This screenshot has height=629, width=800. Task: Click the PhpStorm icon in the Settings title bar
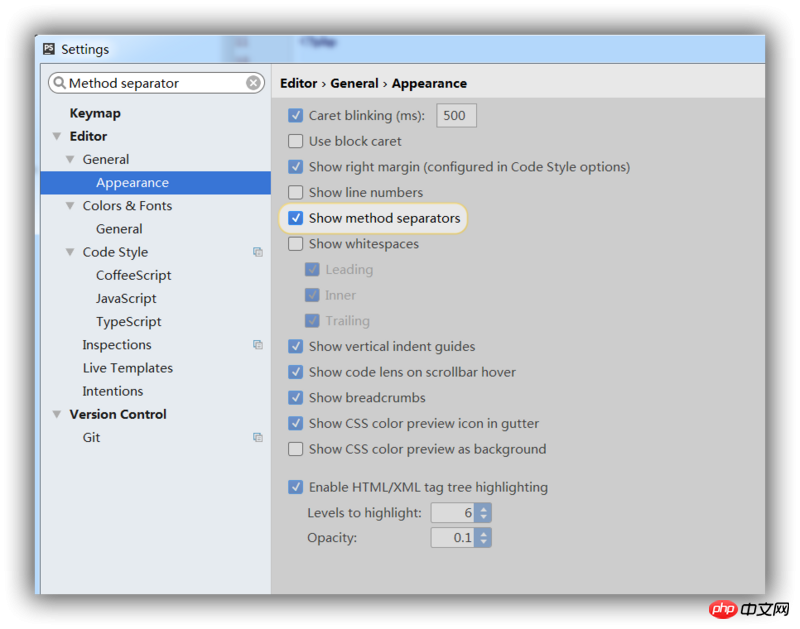[49, 49]
